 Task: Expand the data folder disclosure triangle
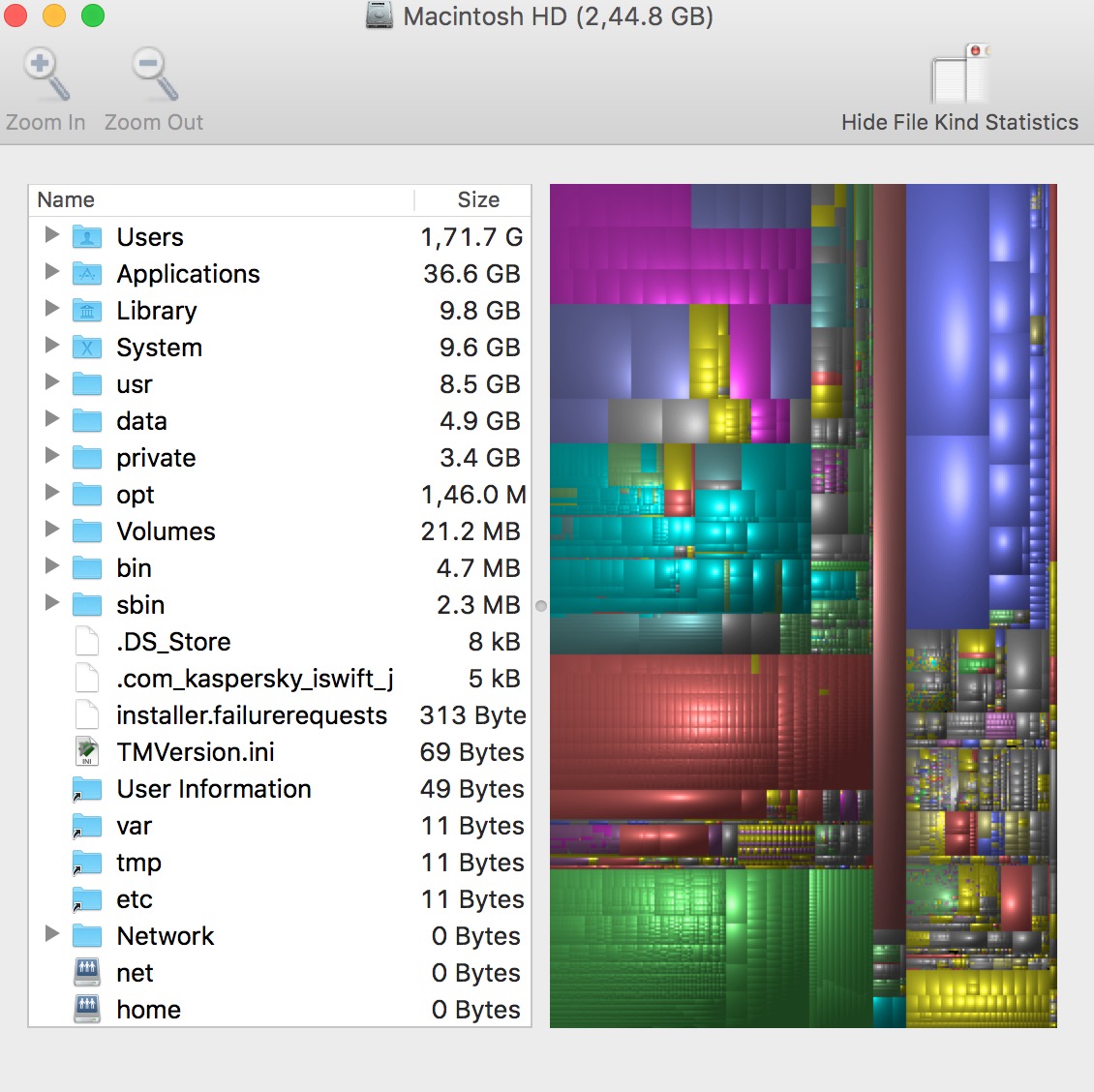52,418
